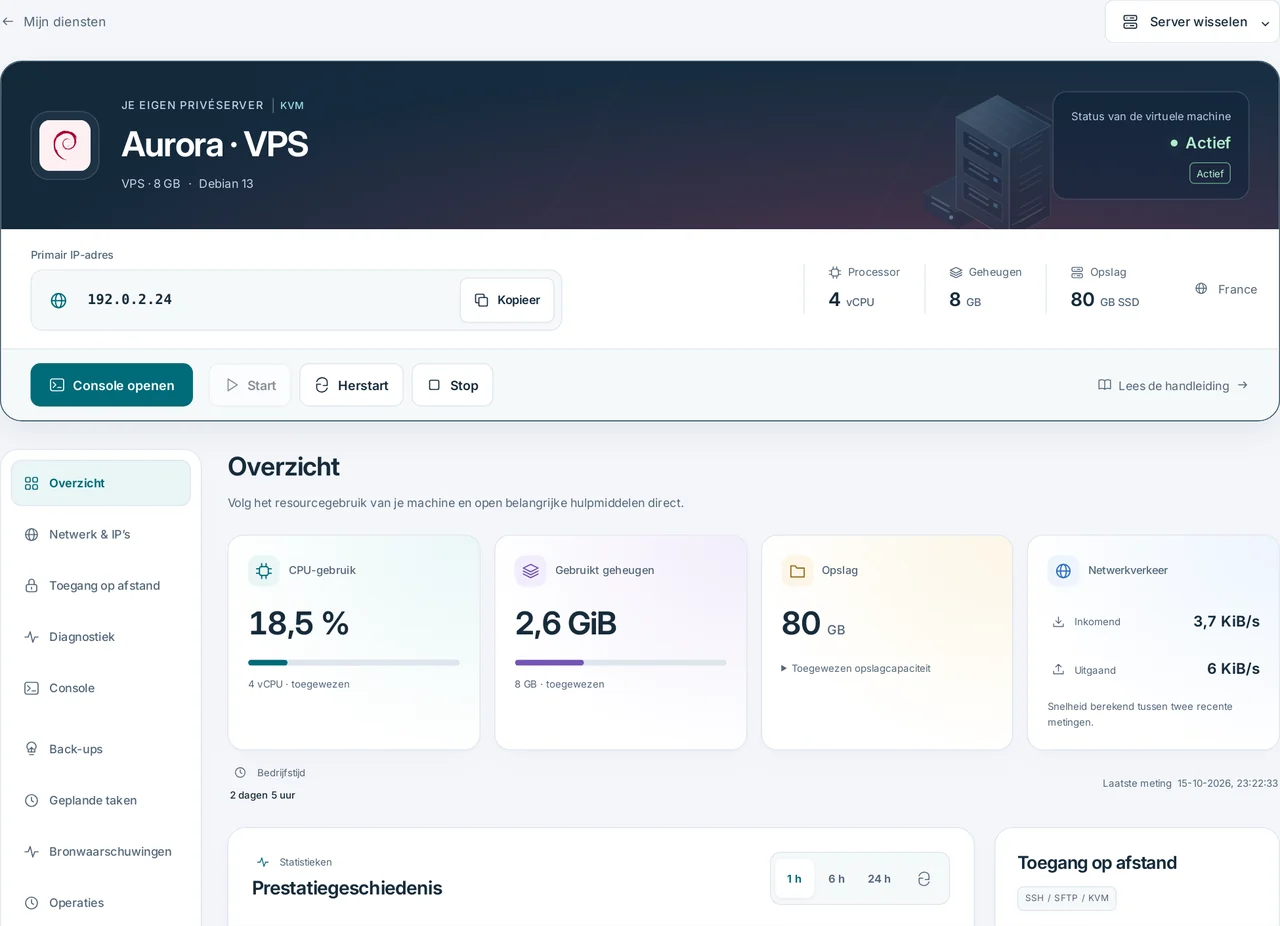Switch the chart to 24 h

tap(879, 879)
